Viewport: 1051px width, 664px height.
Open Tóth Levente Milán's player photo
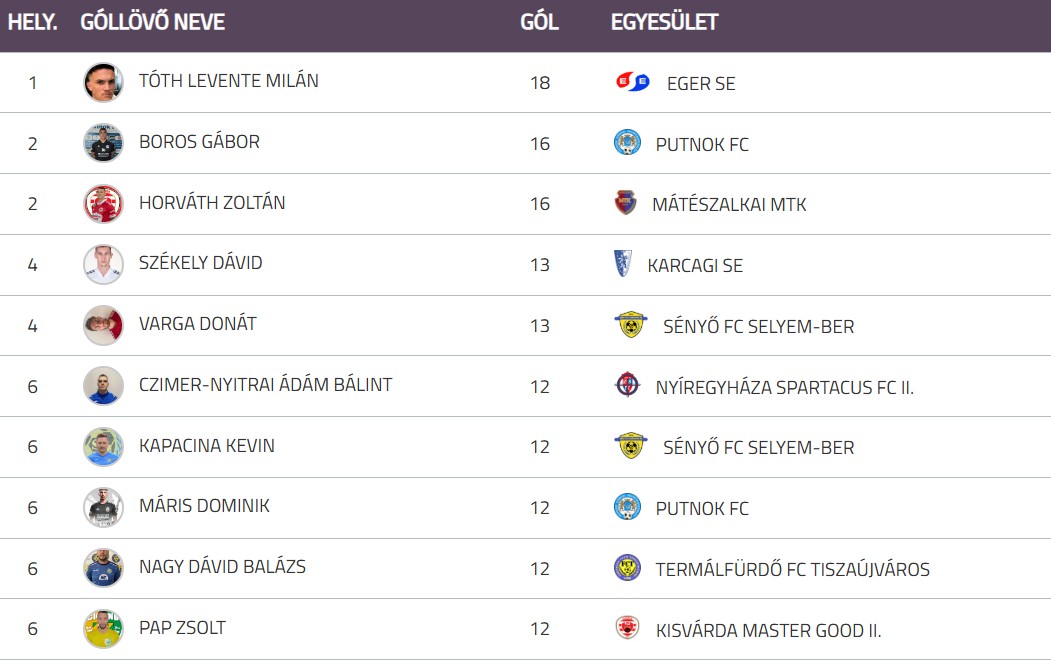(103, 82)
